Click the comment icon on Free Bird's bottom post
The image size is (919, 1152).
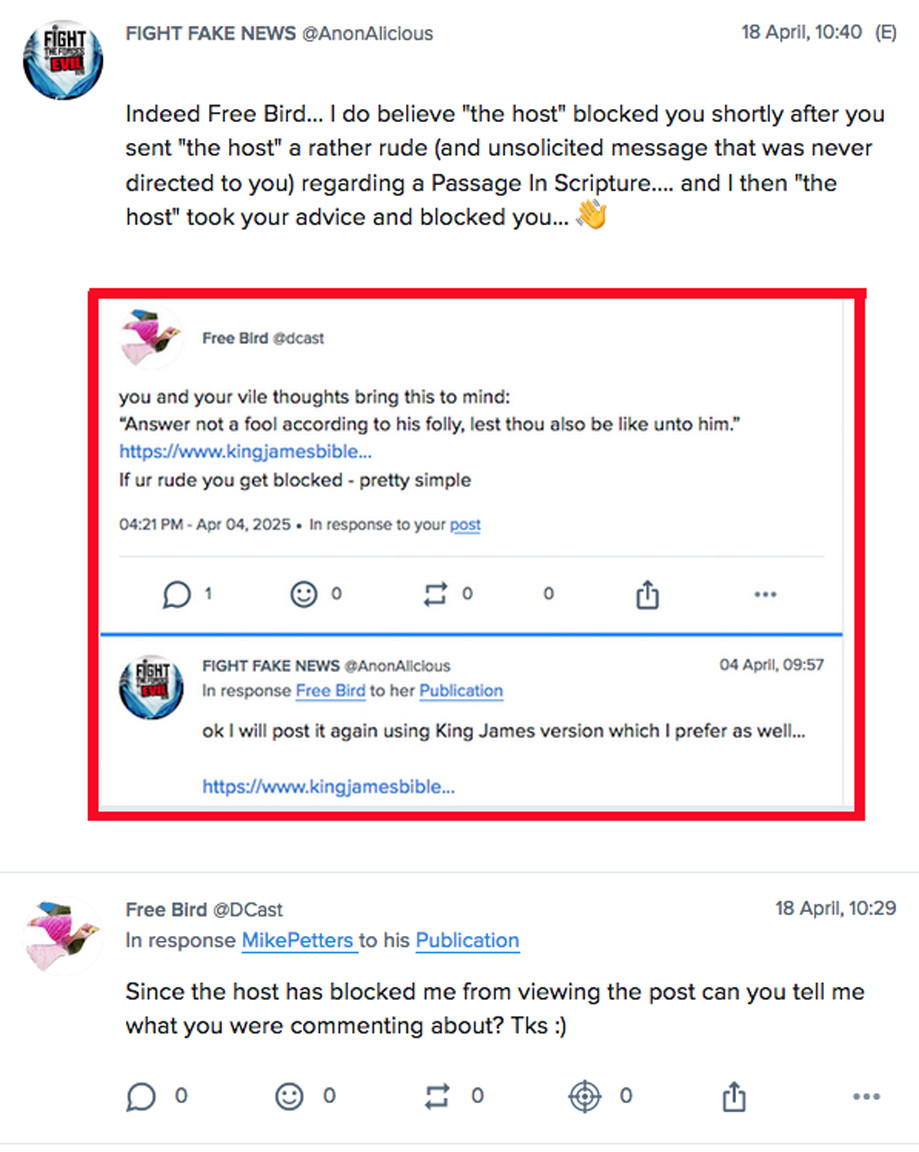142,1097
